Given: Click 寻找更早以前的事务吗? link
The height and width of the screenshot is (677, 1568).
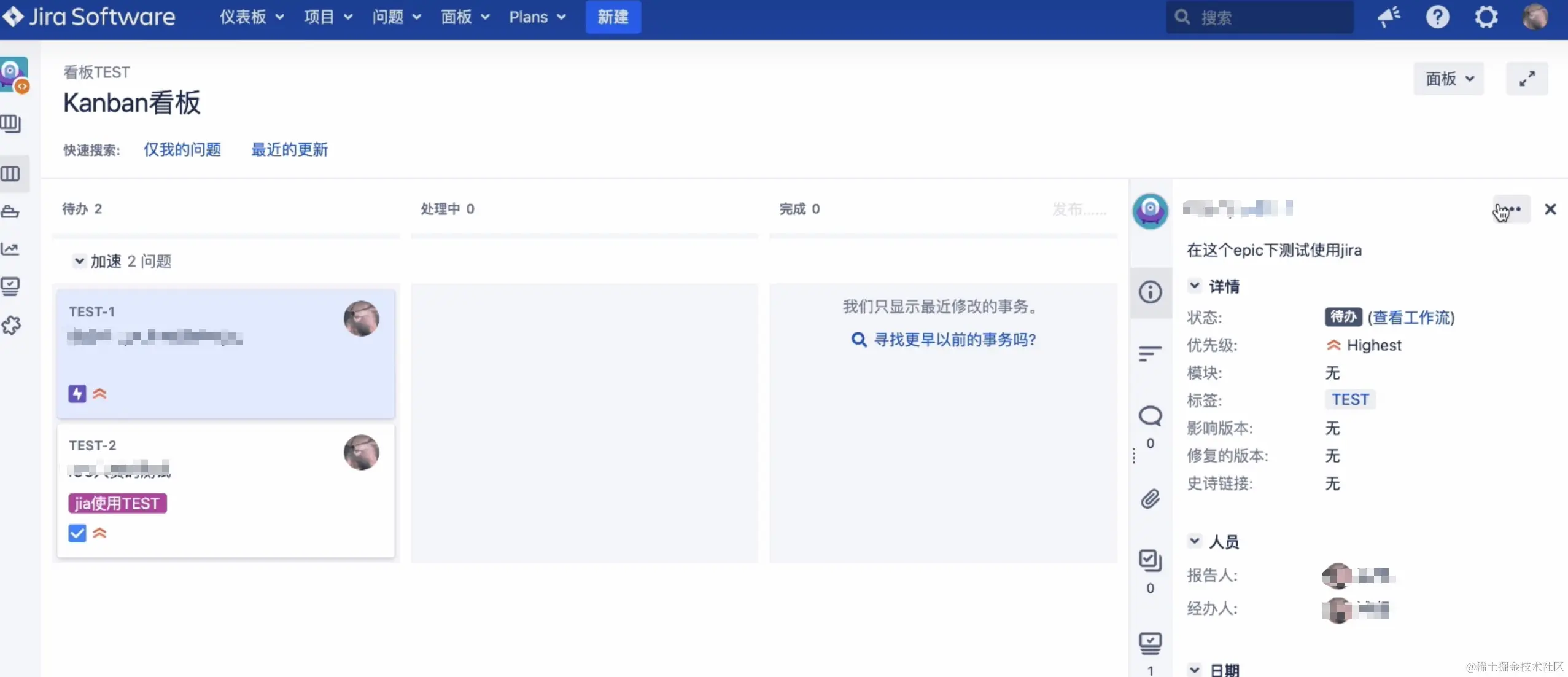Looking at the screenshot, I should pyautogui.click(x=955, y=339).
